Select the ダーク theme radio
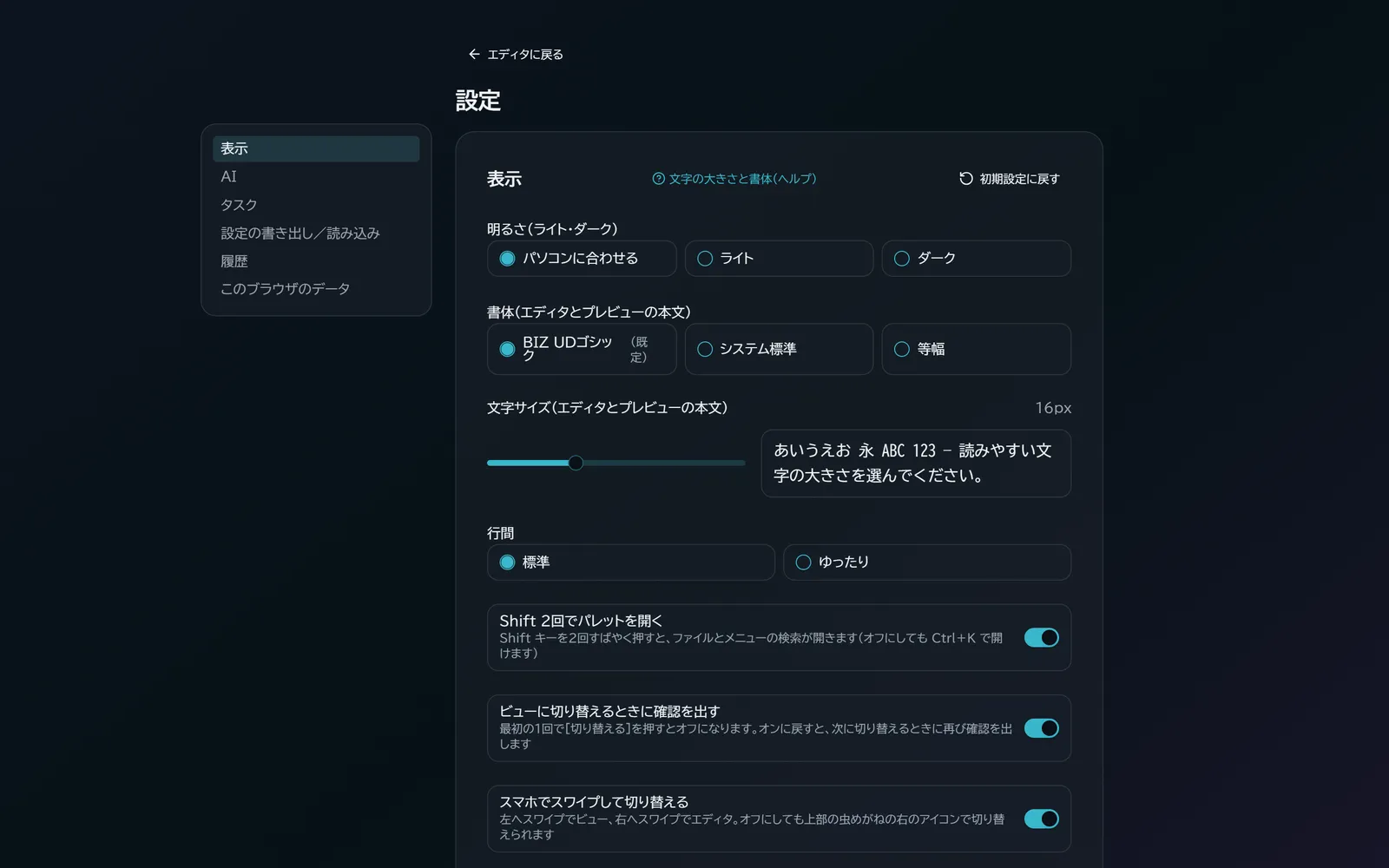1389x868 pixels. (x=976, y=259)
